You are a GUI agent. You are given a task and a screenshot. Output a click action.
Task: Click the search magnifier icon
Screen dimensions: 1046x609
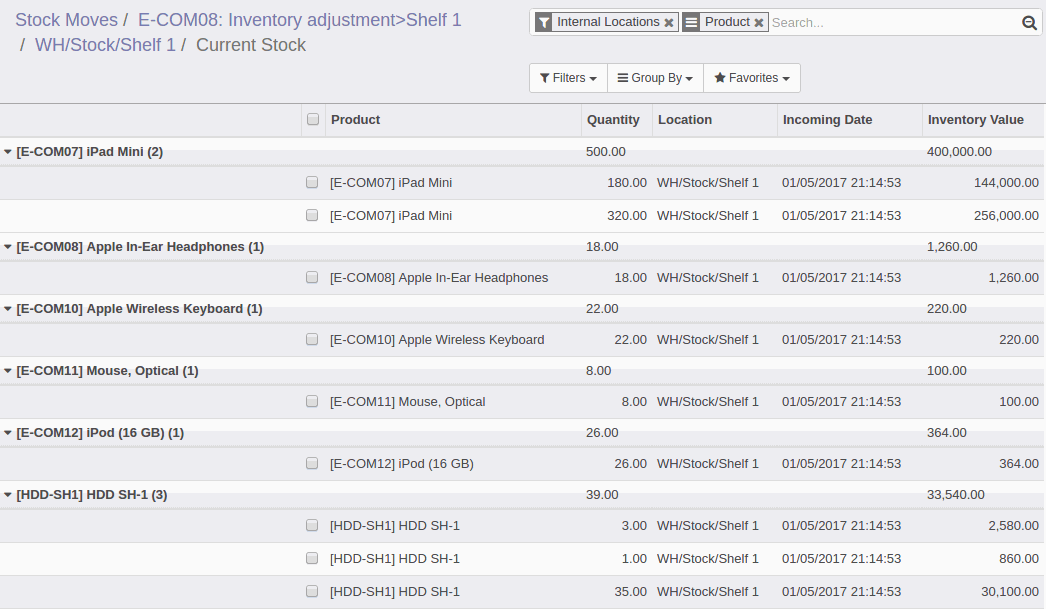[x=1029, y=23]
